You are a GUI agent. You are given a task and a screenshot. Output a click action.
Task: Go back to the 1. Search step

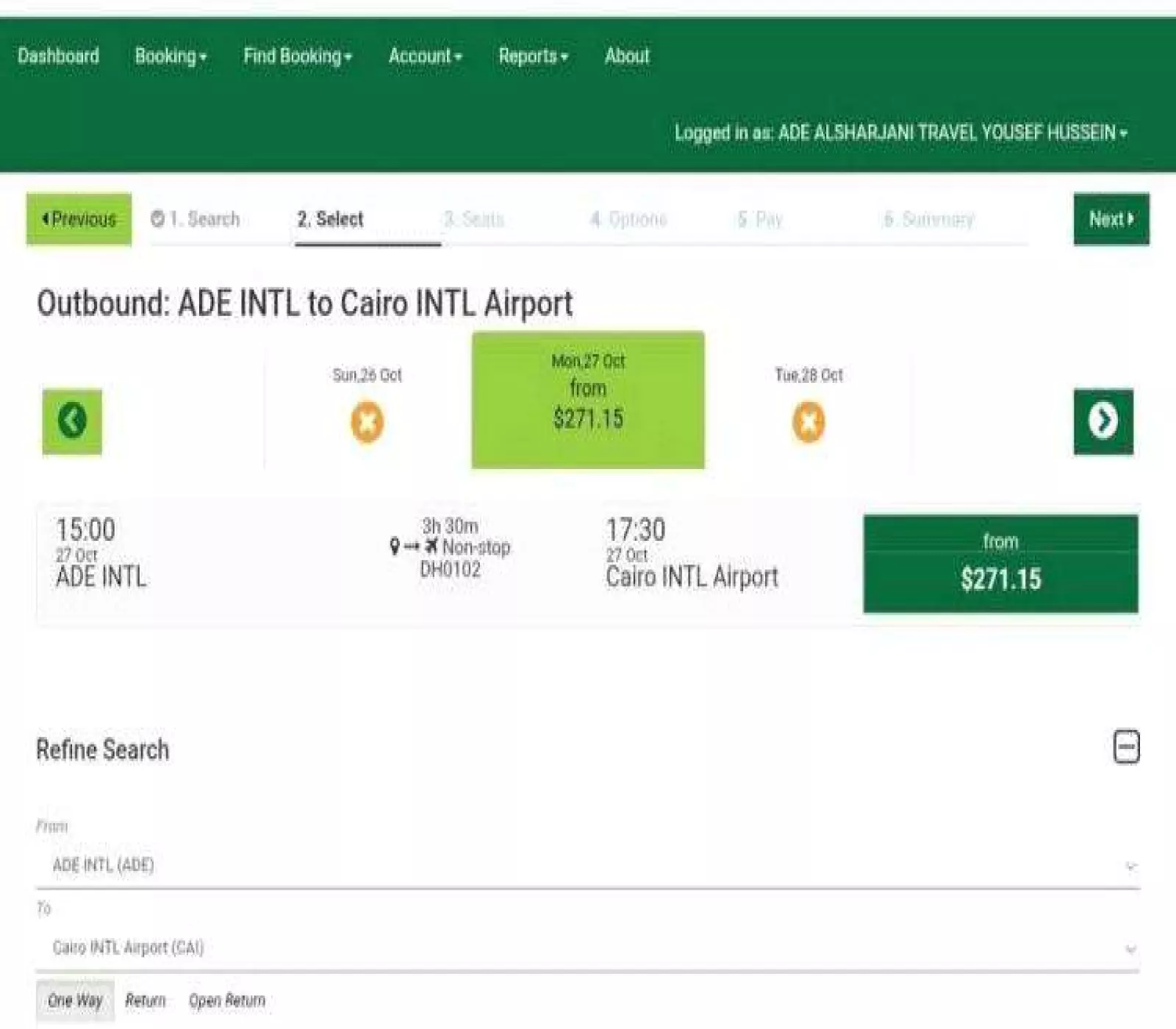(x=196, y=219)
